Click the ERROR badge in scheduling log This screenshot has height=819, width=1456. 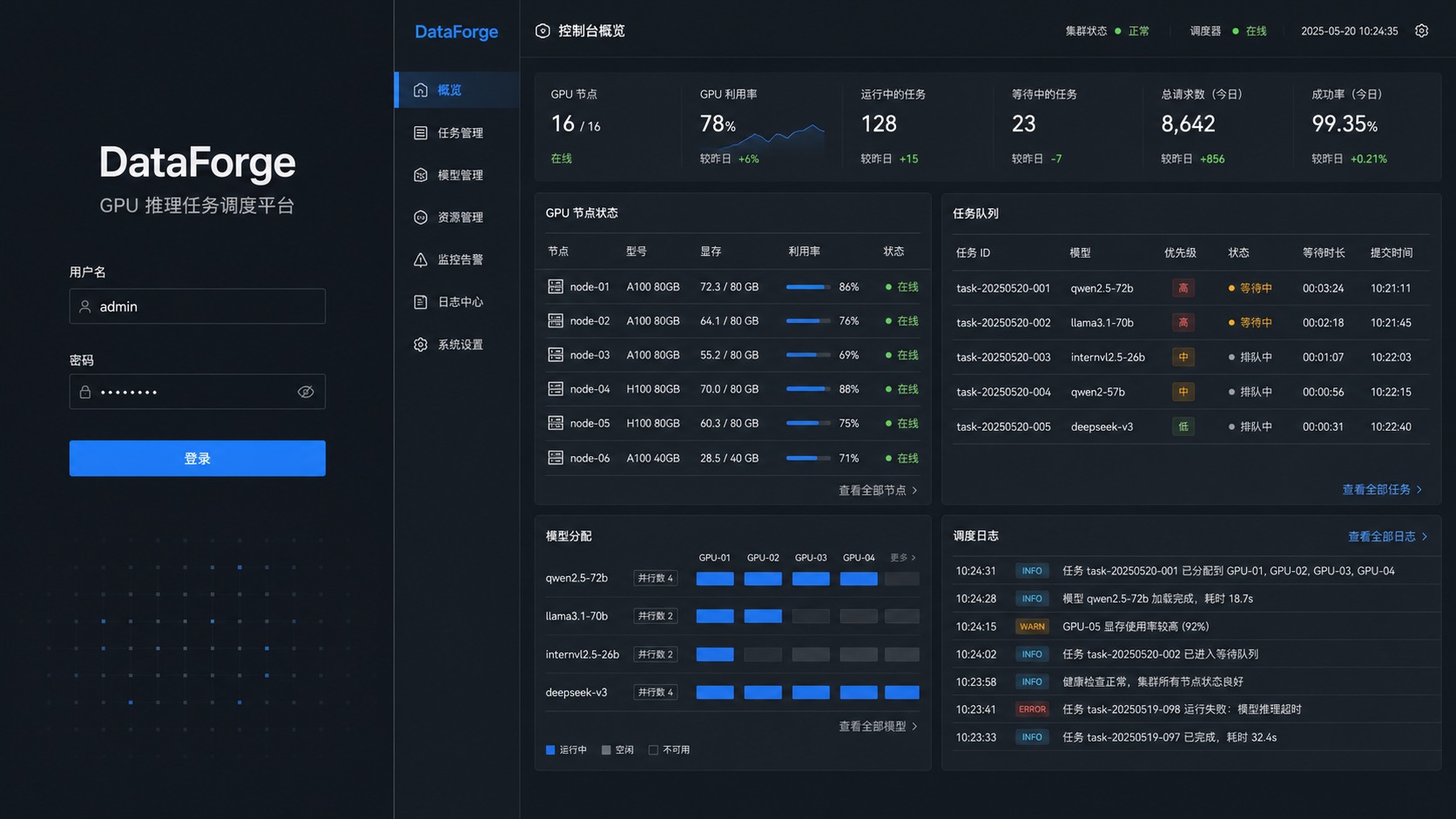tap(1032, 709)
